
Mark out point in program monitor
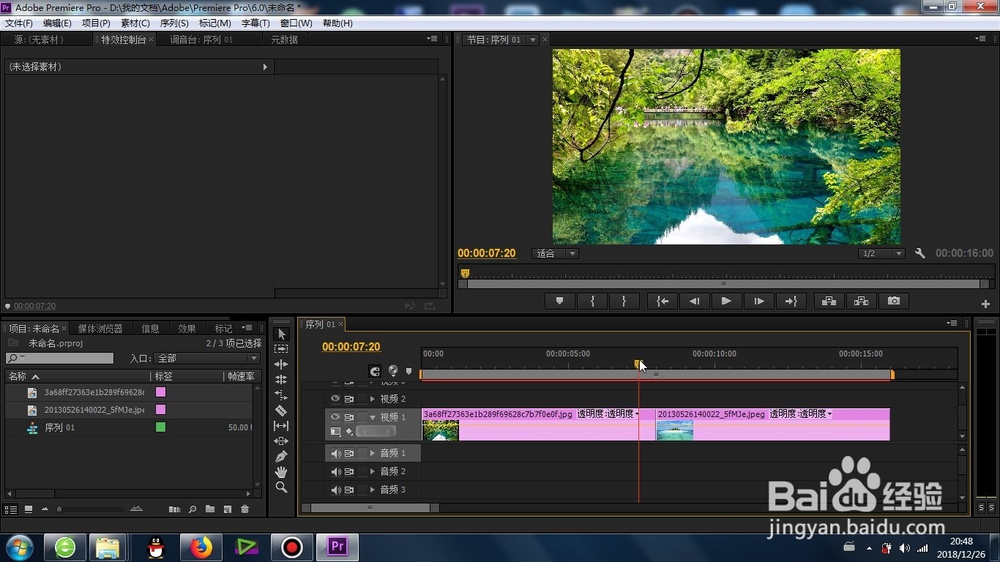point(624,301)
